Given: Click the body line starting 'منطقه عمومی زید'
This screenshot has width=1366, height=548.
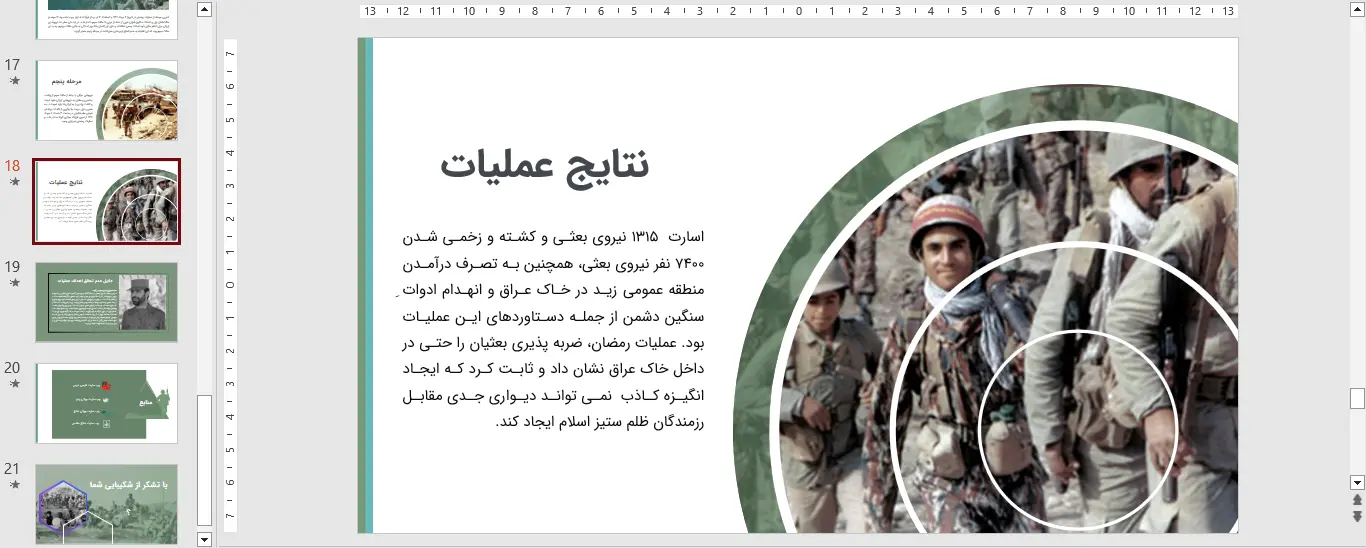Looking at the screenshot, I should (x=552, y=291).
